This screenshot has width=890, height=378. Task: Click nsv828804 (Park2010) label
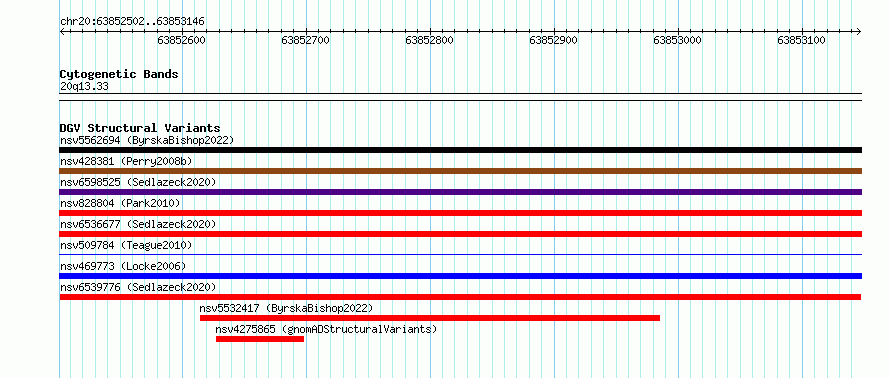(120, 203)
